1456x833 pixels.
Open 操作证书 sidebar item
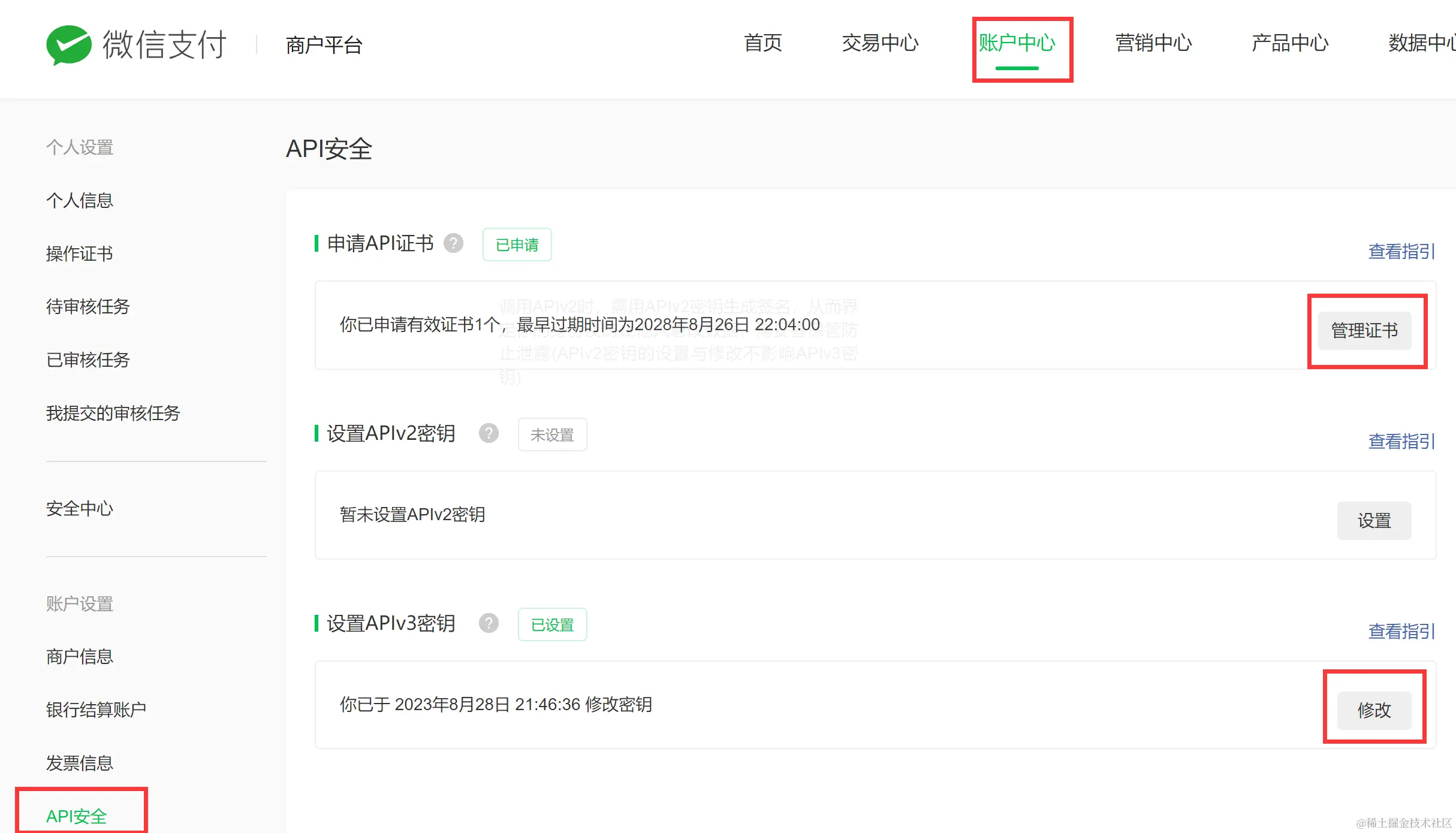(x=80, y=254)
